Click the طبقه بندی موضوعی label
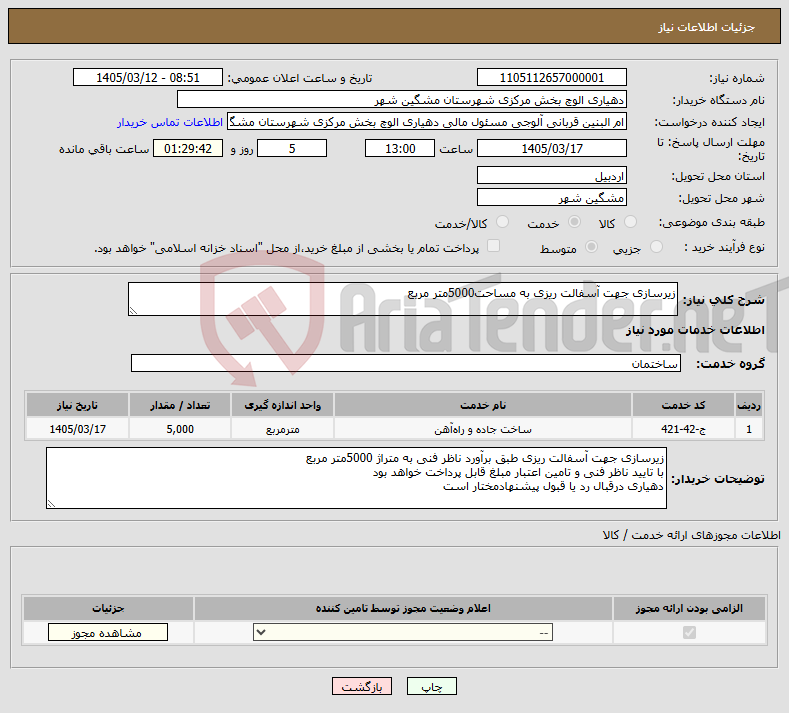789x713 pixels. pos(712,222)
